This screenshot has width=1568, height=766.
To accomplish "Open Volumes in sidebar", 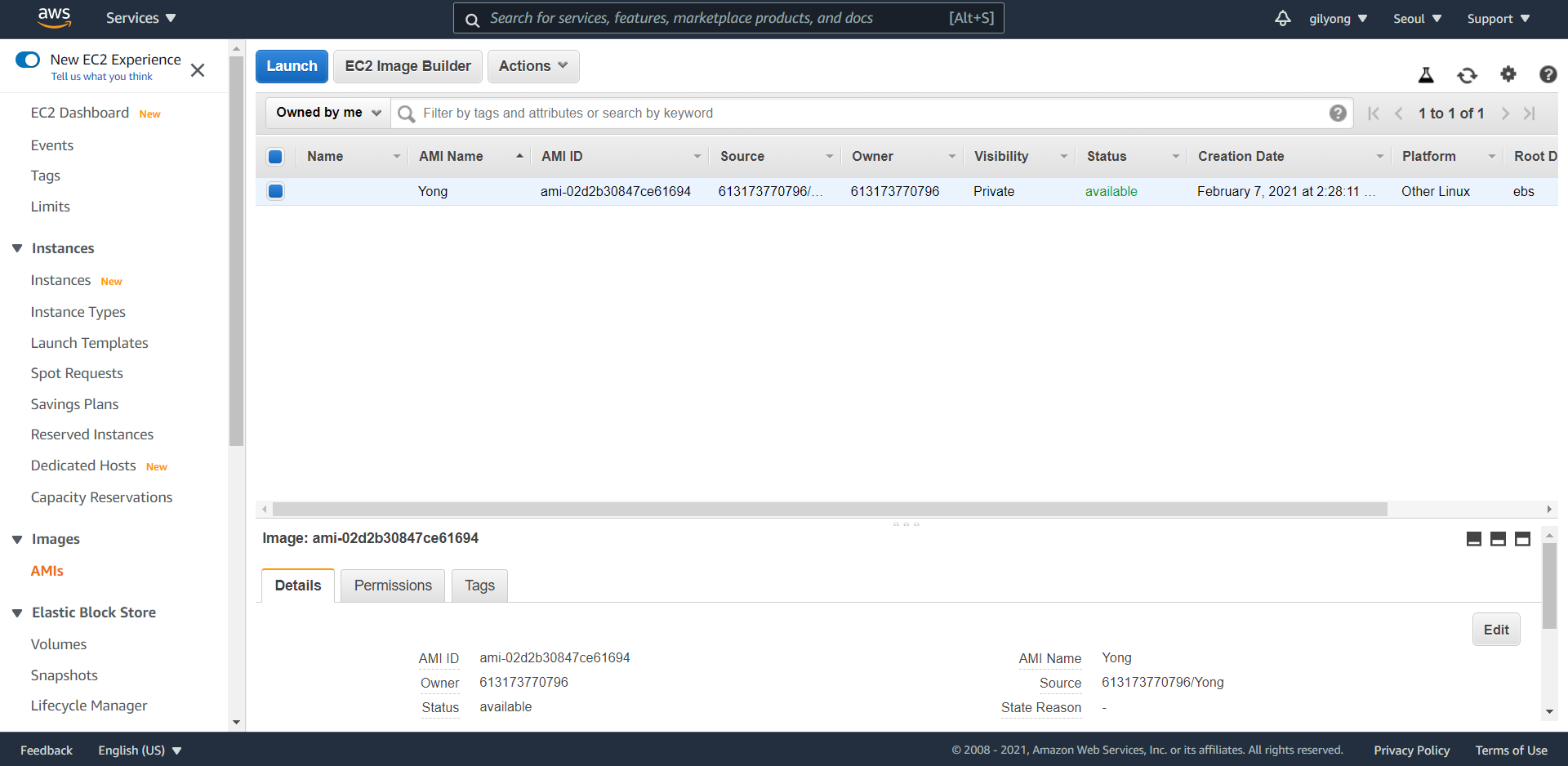I will point(59,644).
